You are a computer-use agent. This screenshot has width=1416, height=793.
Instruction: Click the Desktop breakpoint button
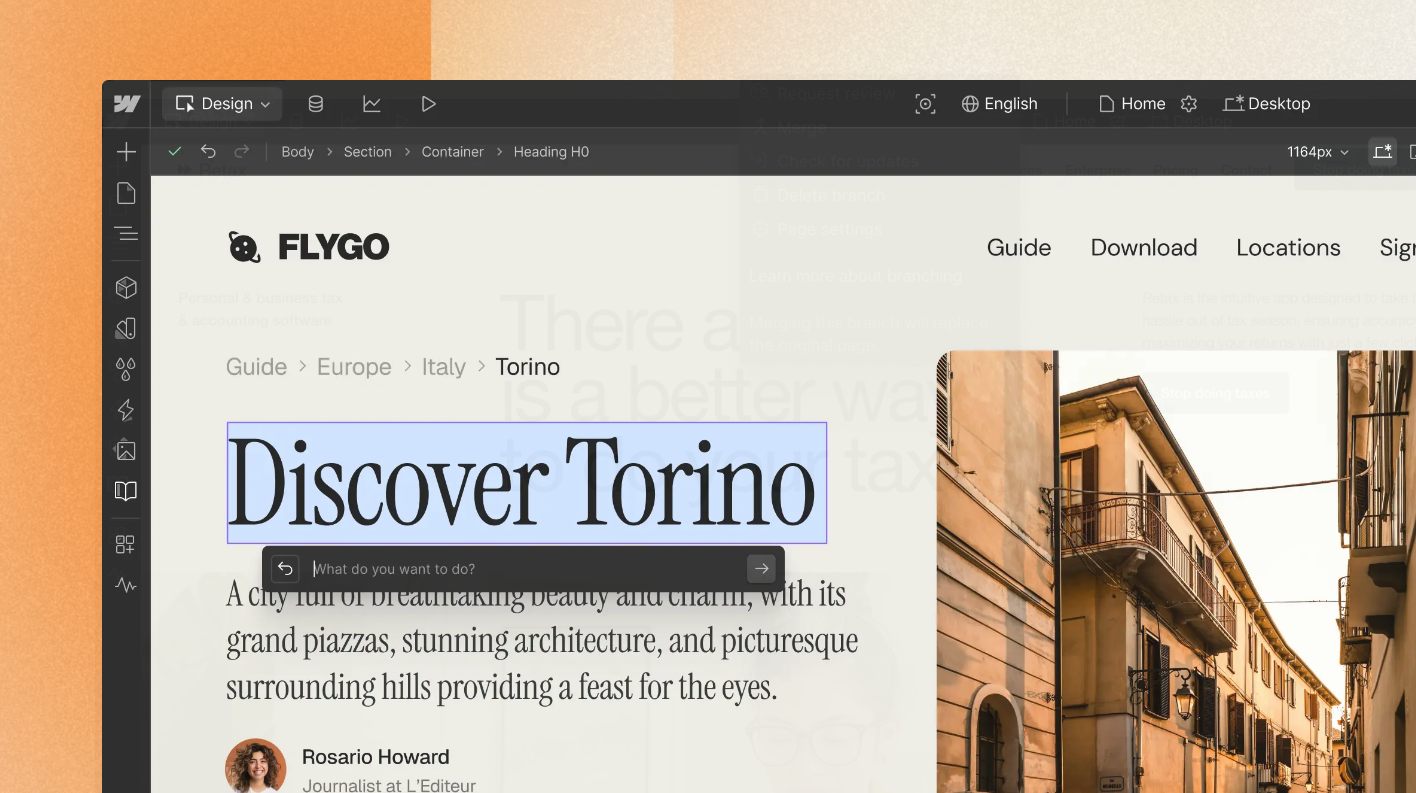(x=1266, y=104)
